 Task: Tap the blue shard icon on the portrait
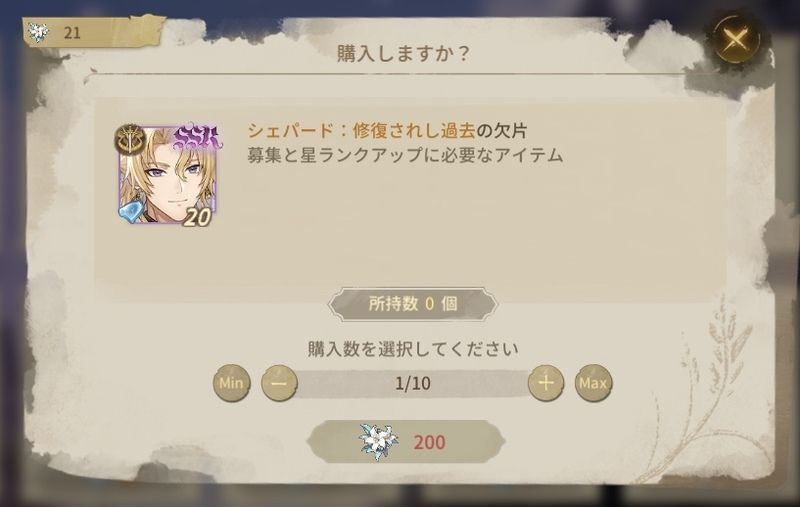click(x=132, y=209)
